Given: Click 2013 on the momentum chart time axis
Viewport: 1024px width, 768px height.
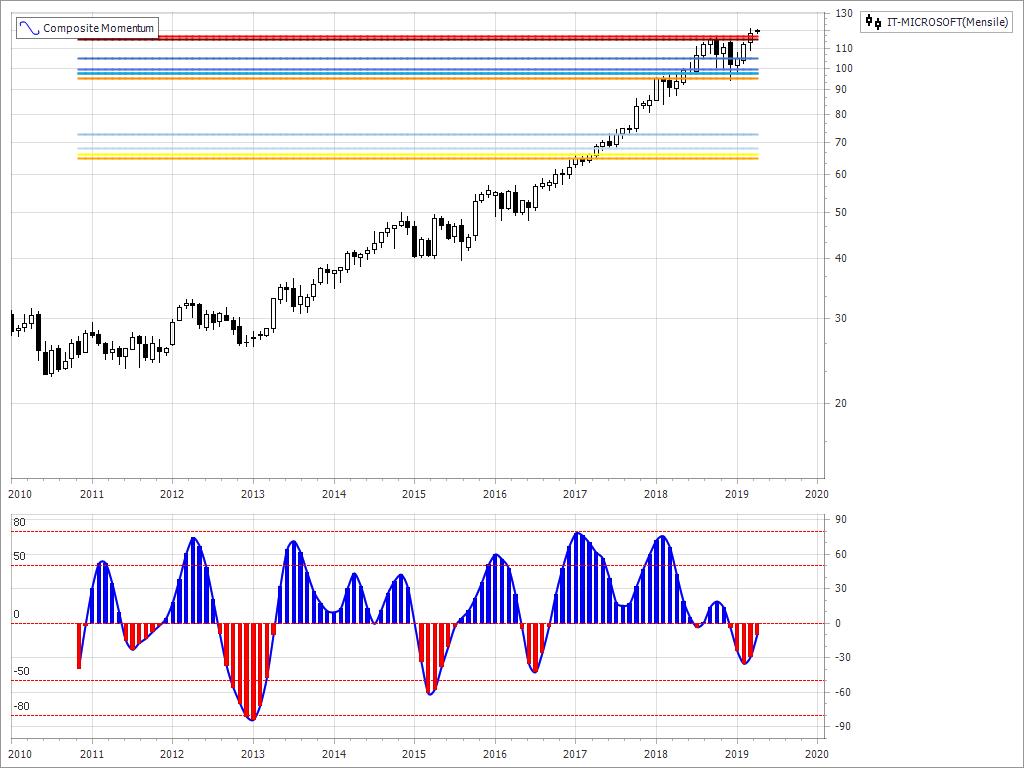Looking at the screenshot, I should (x=253, y=754).
